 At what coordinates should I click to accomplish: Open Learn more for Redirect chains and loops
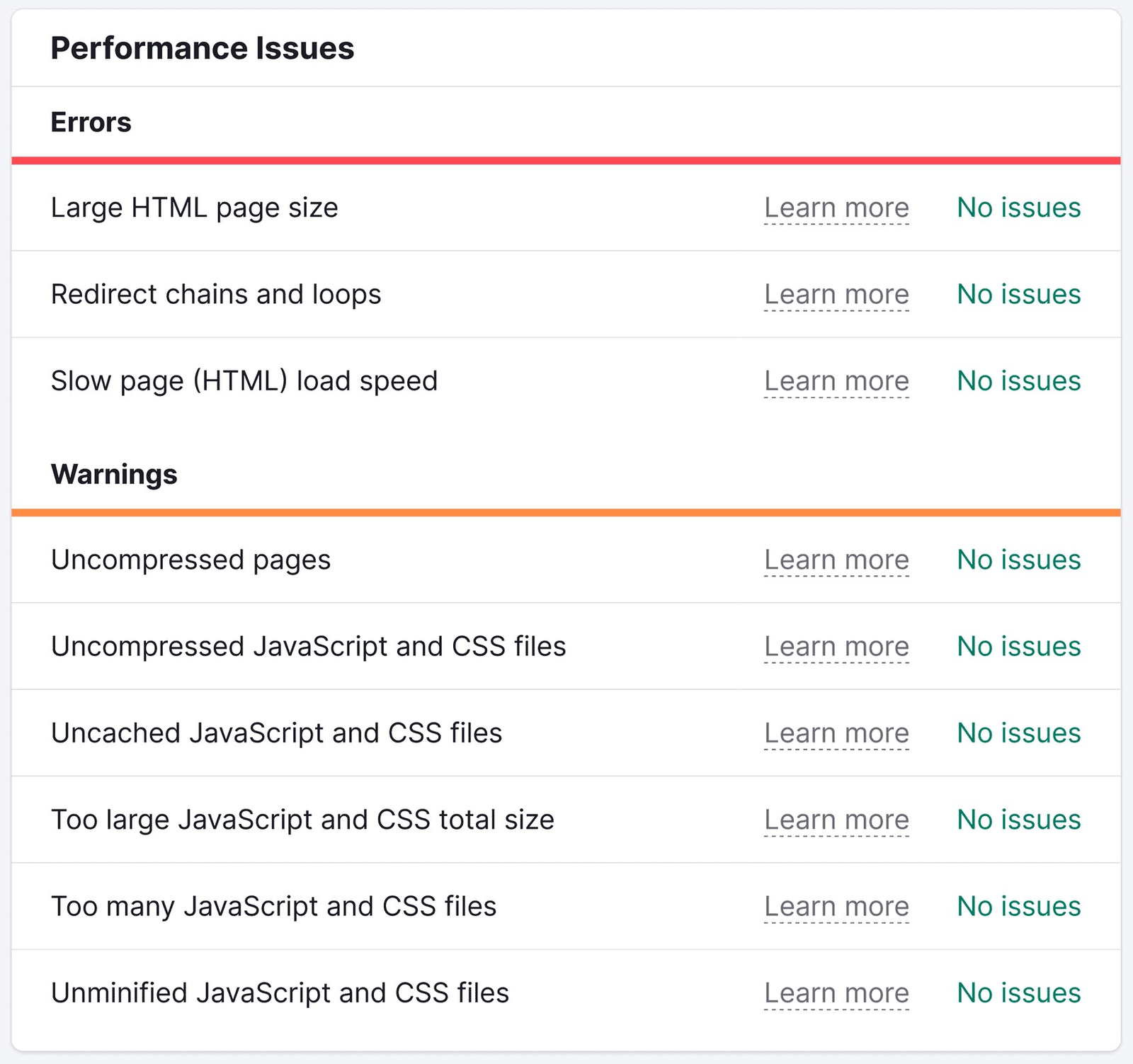click(836, 294)
